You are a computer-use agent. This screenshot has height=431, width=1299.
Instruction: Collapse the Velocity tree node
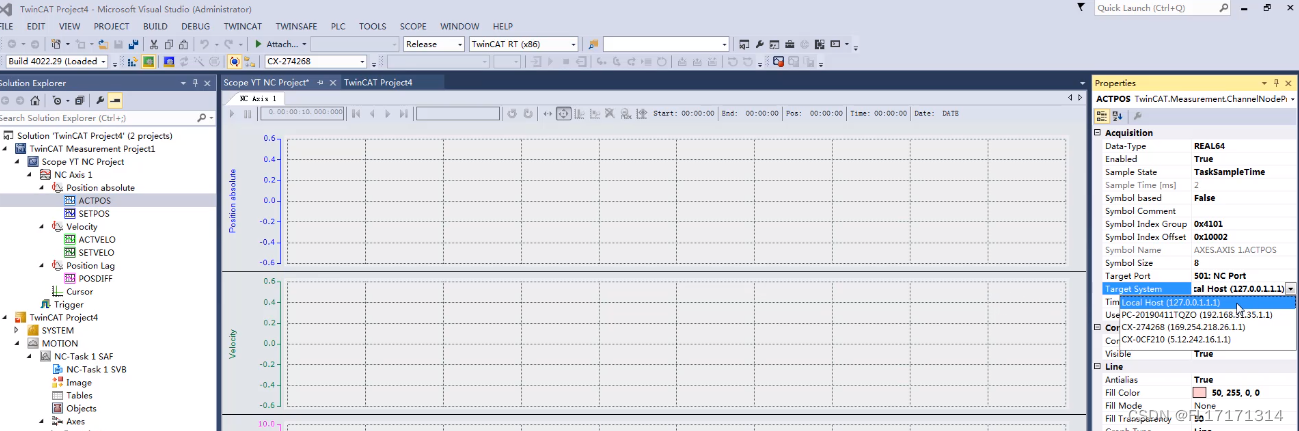[x=42, y=227]
